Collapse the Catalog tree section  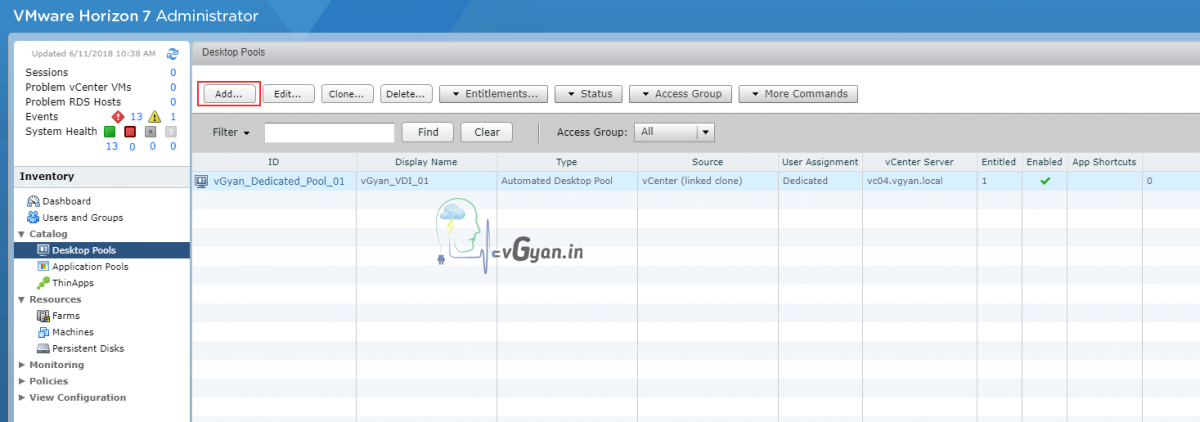coord(22,234)
